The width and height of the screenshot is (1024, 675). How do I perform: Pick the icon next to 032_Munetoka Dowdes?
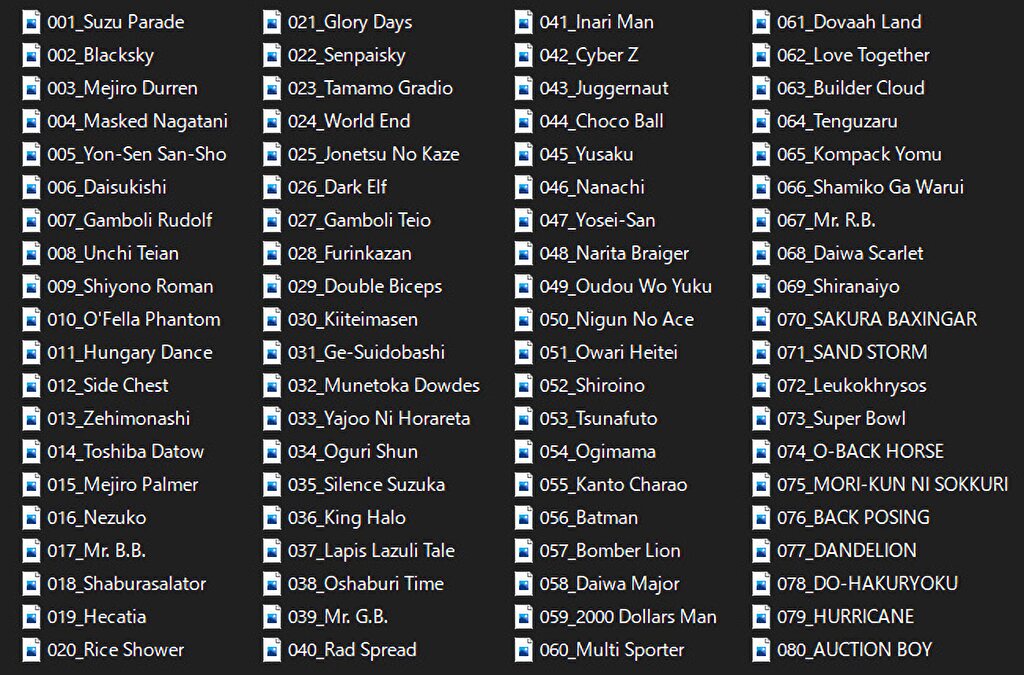272,386
